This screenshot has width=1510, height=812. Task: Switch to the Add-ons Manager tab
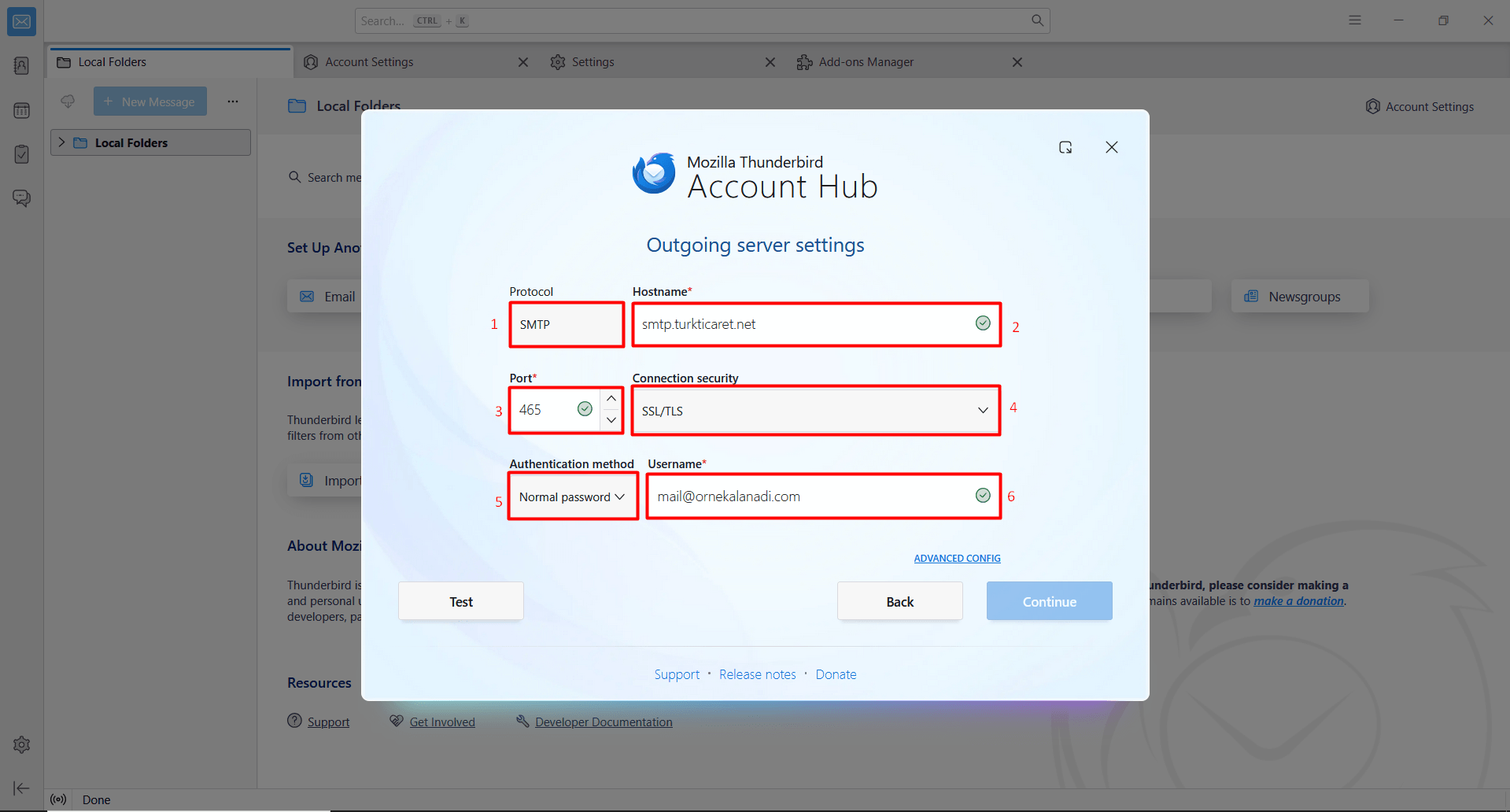pos(866,62)
